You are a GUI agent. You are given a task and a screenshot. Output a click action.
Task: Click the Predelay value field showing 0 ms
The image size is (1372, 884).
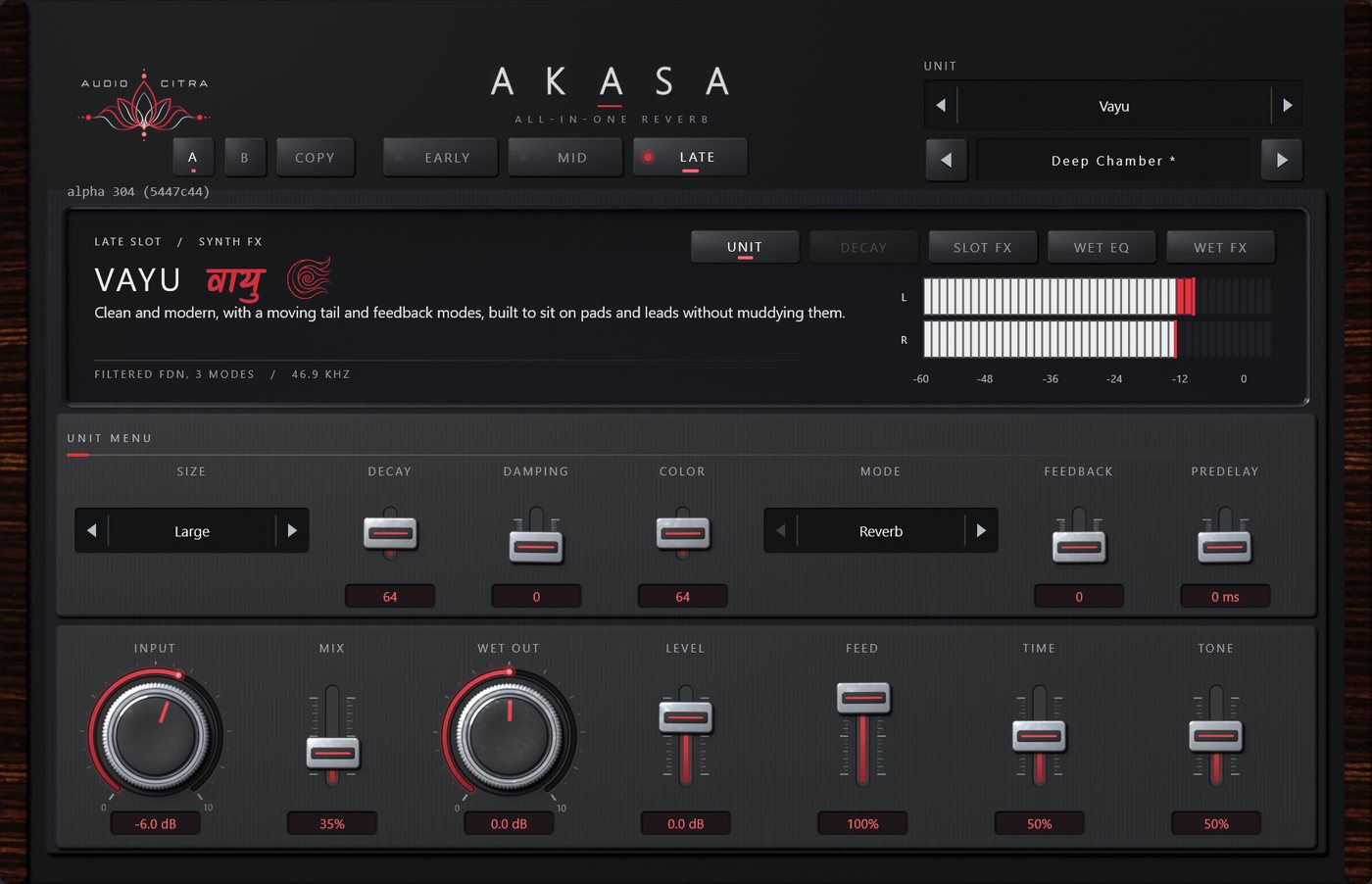(x=1225, y=596)
